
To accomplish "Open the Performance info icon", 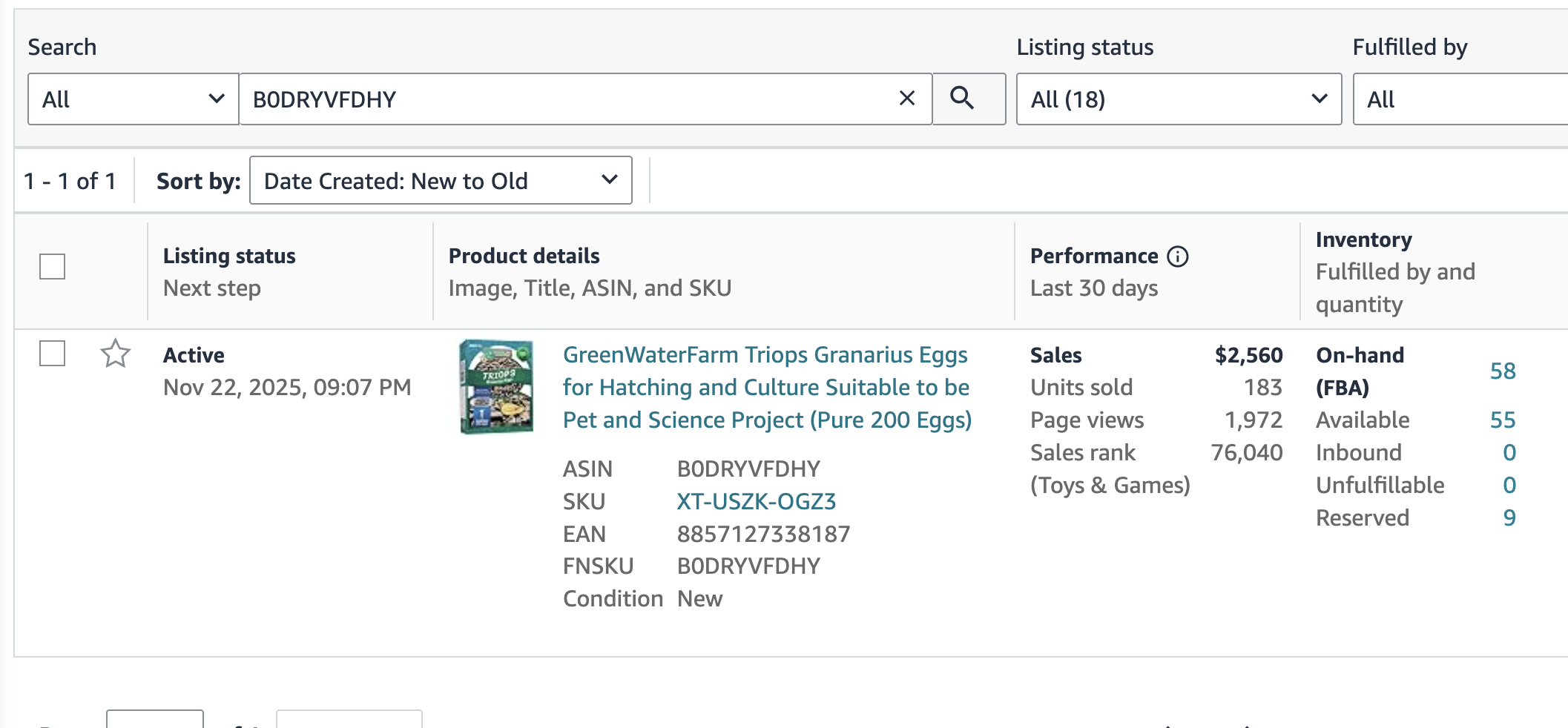I will 1177,257.
